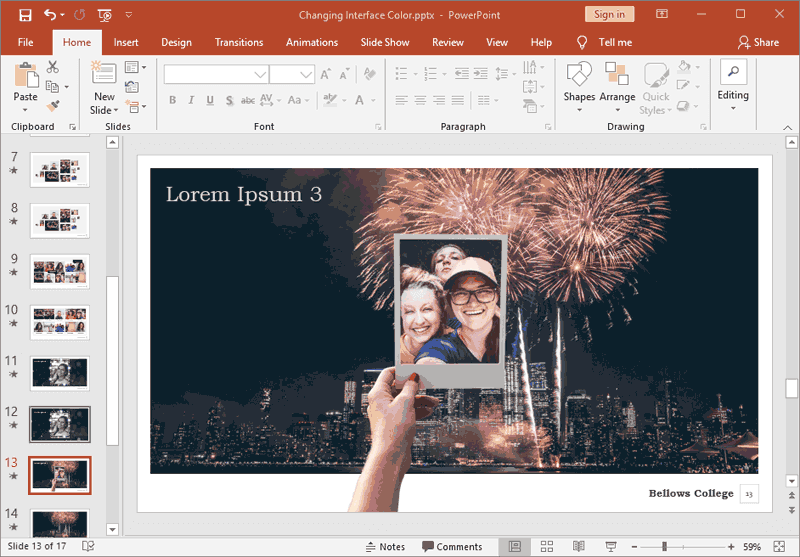Click Increase Font Size icon
Viewport: 800px width, 557px height.
point(326,74)
